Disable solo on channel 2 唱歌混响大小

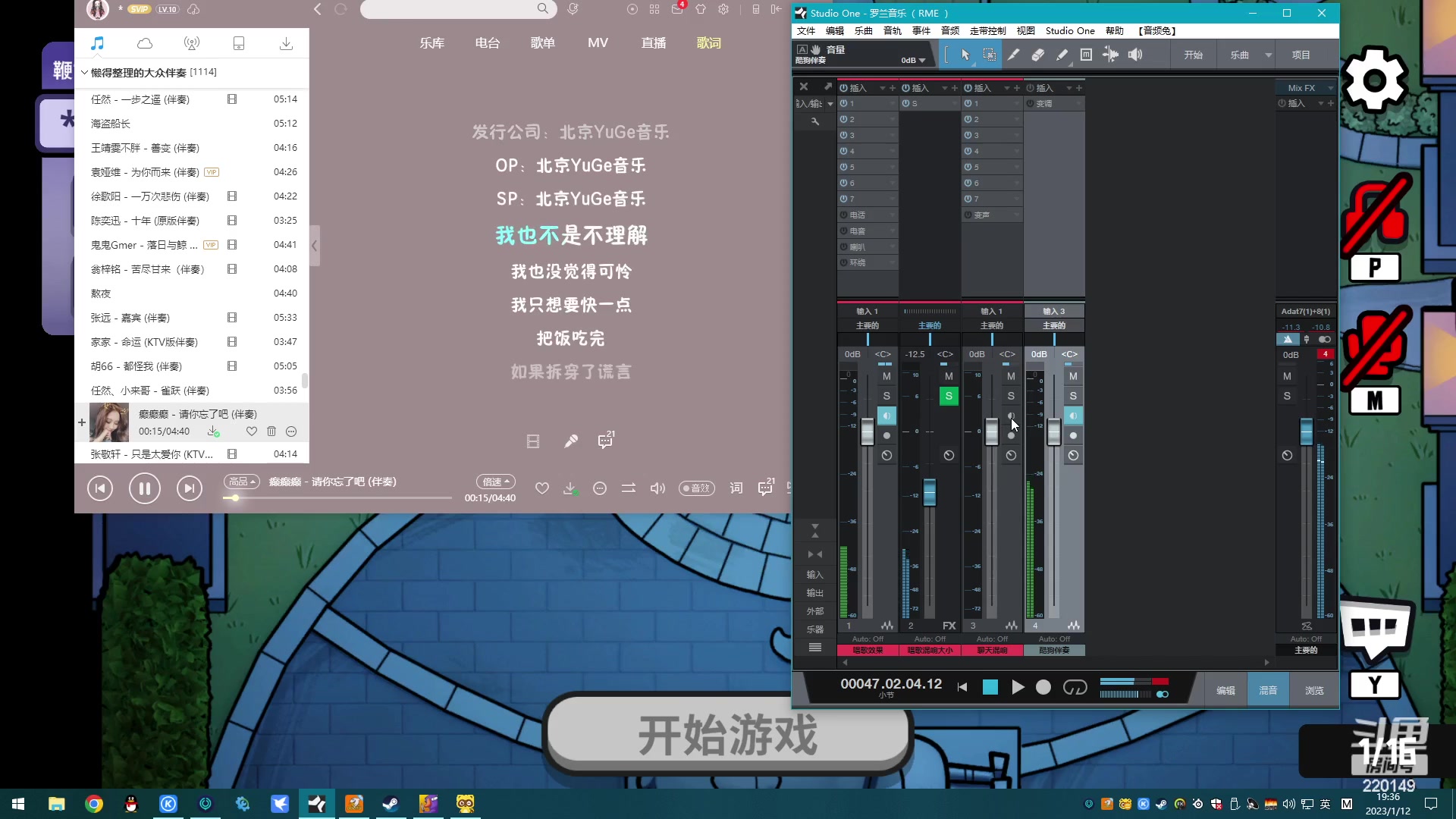949,396
